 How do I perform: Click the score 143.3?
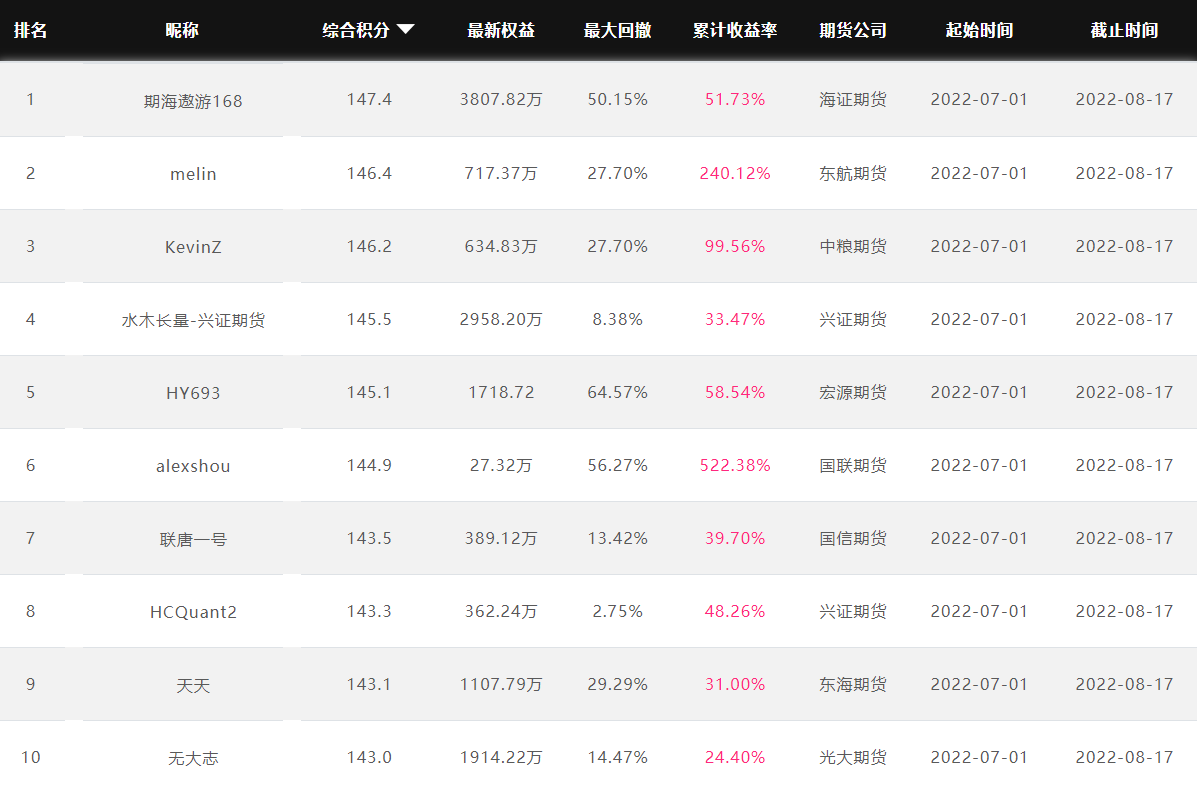(369, 611)
